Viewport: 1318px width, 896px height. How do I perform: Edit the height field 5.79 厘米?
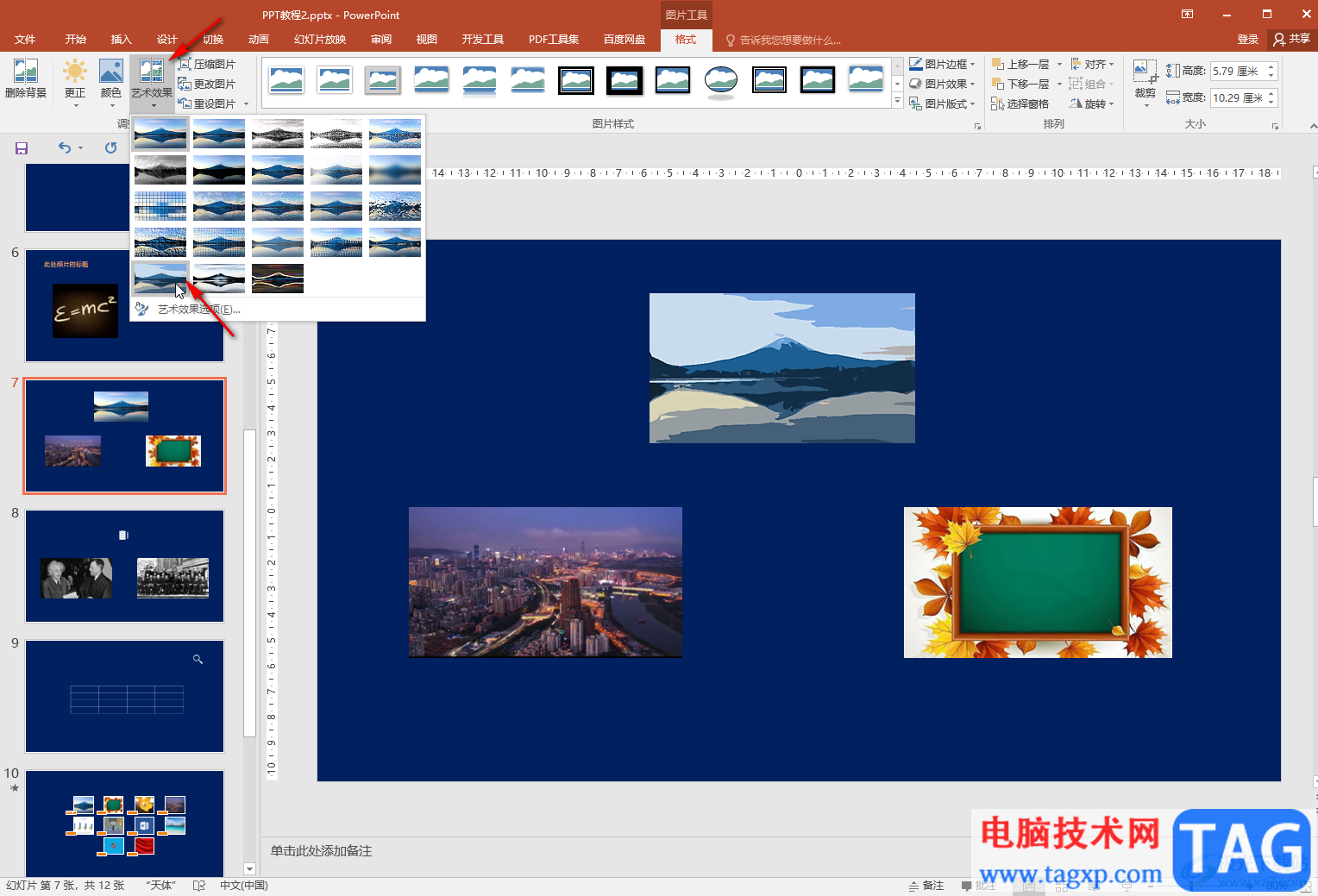[x=1237, y=72]
